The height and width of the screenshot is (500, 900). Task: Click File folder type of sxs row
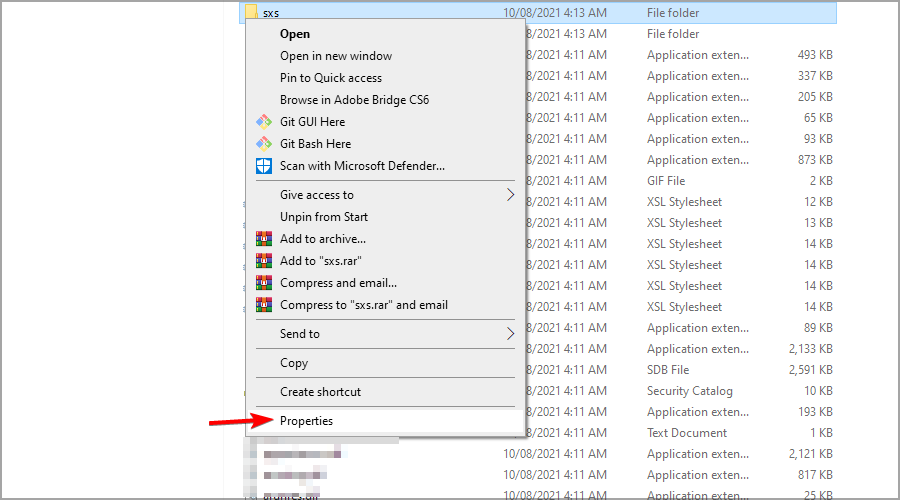[673, 13]
